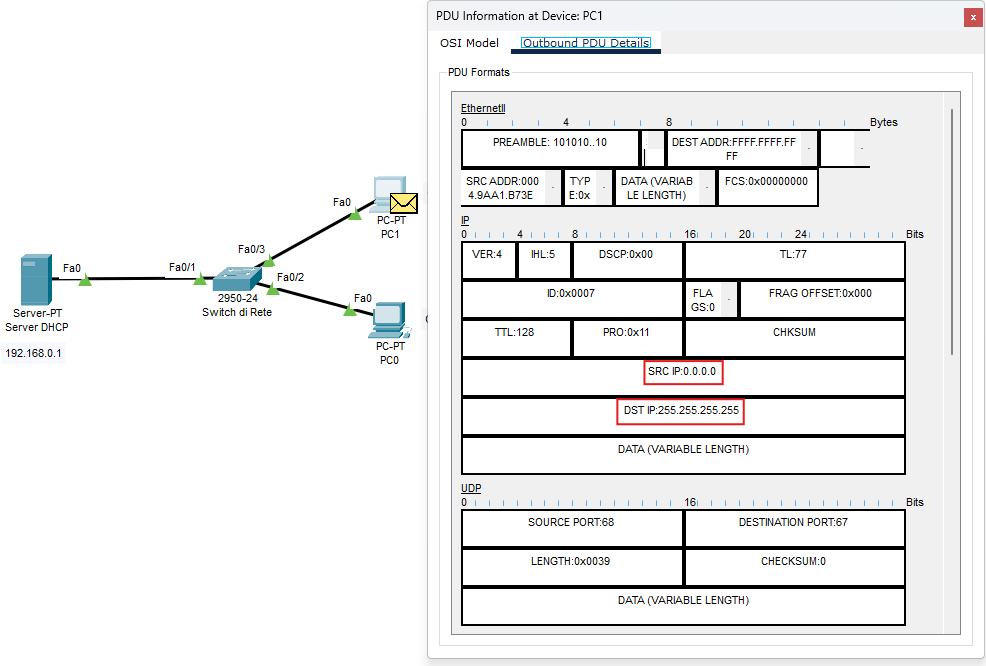Close the PDU Information window
This screenshot has height=666, width=986.
[973, 17]
